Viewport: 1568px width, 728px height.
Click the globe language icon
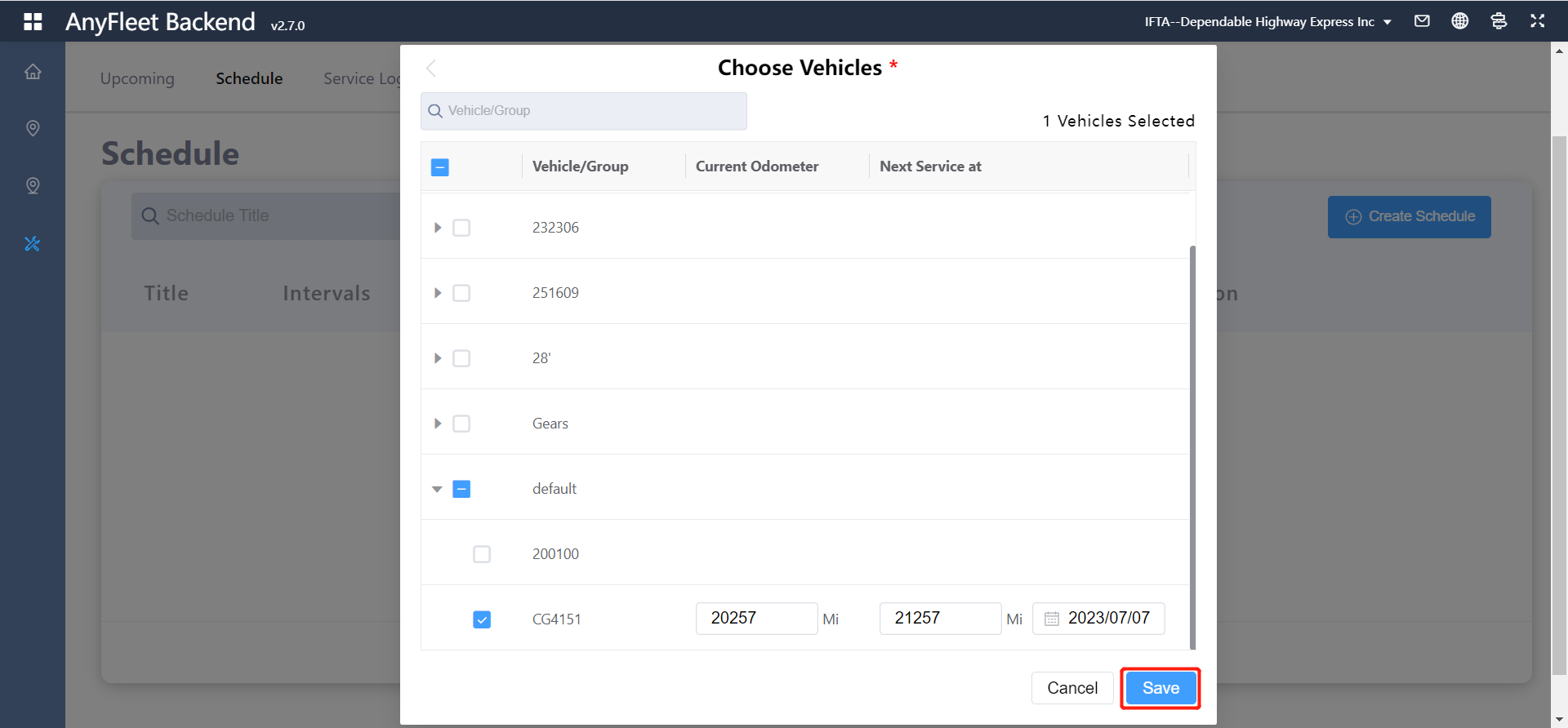[x=1459, y=21]
